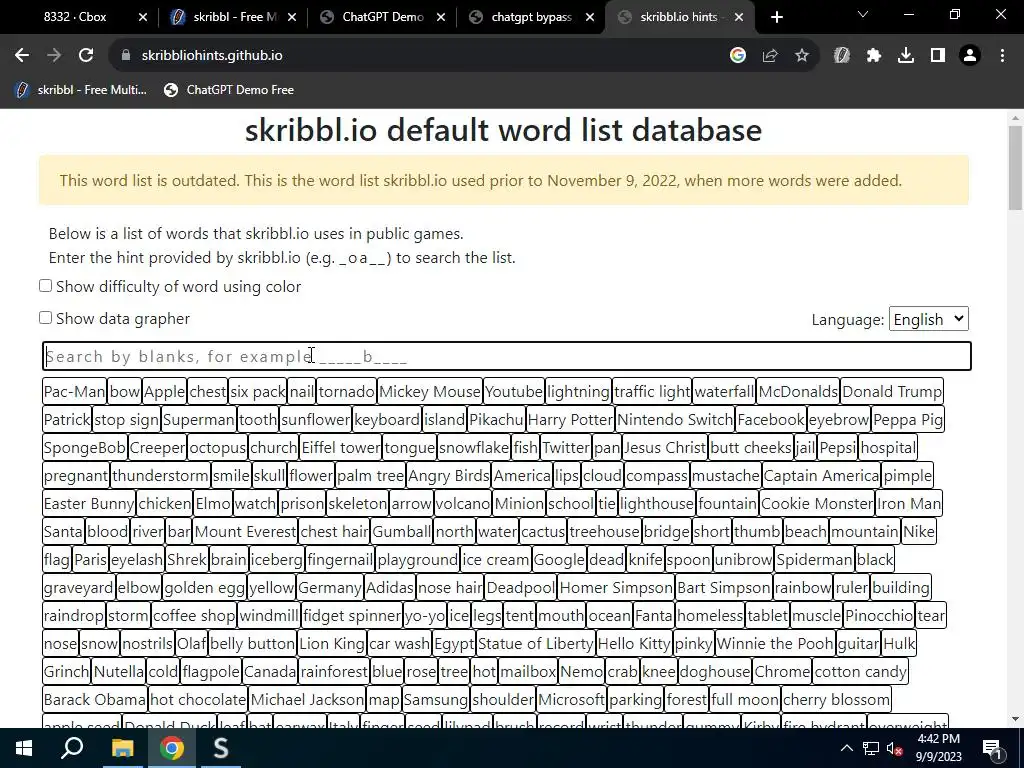Image resolution: width=1024 pixels, height=768 pixels.
Task: Open the Downloads icon in Chrome toolbar
Action: pyautogui.click(x=906, y=56)
